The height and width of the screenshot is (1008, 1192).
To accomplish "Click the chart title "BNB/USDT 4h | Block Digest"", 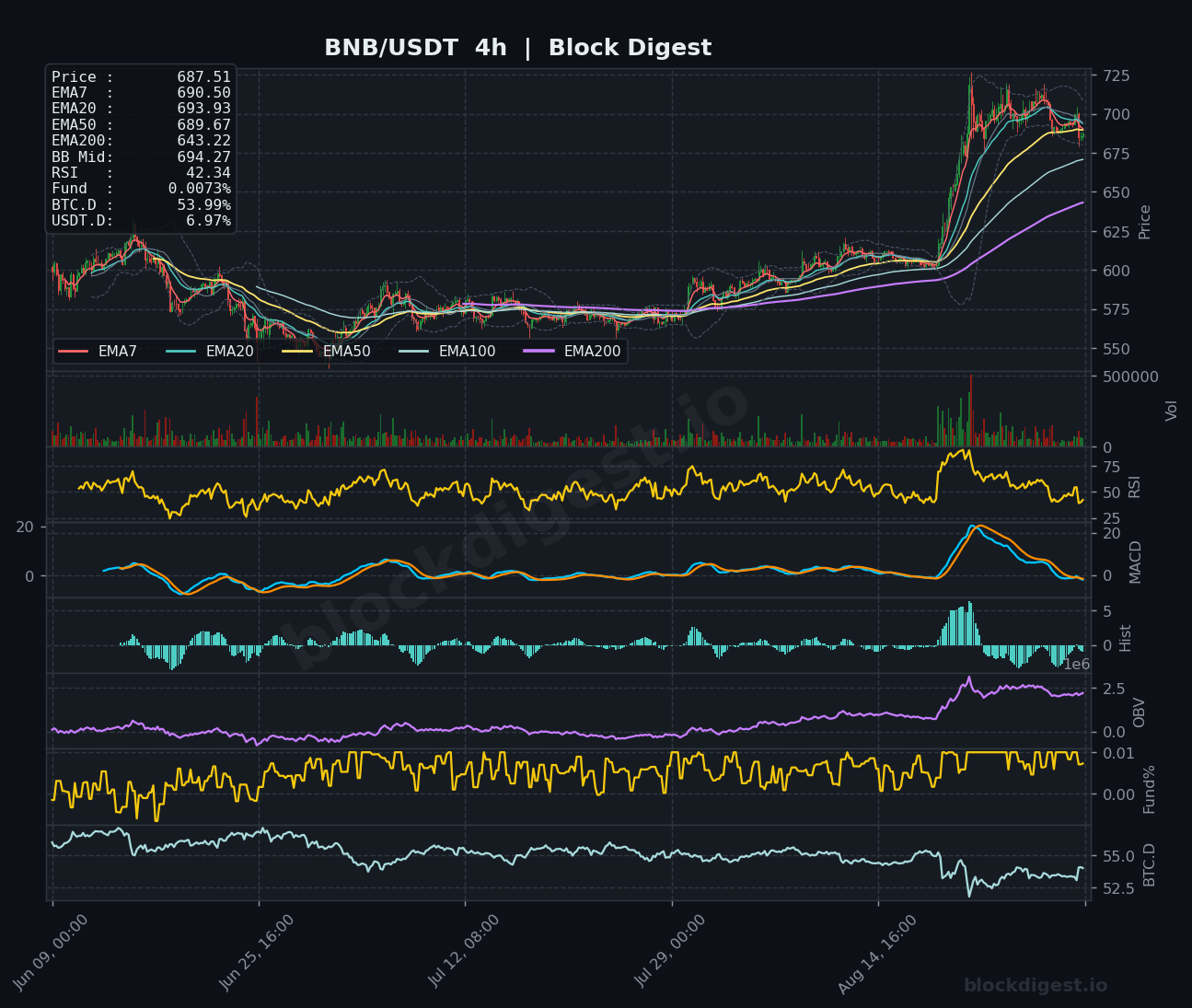I will click(x=517, y=48).
